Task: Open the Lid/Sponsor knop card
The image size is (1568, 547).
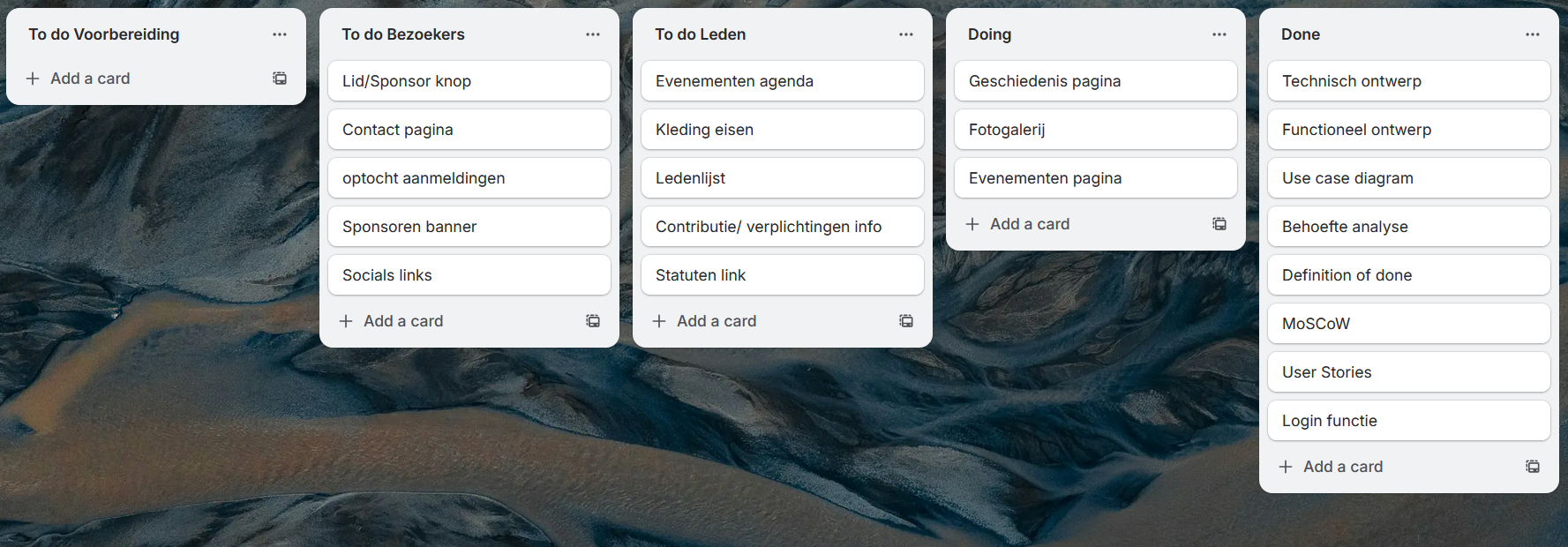Action: 469,81
